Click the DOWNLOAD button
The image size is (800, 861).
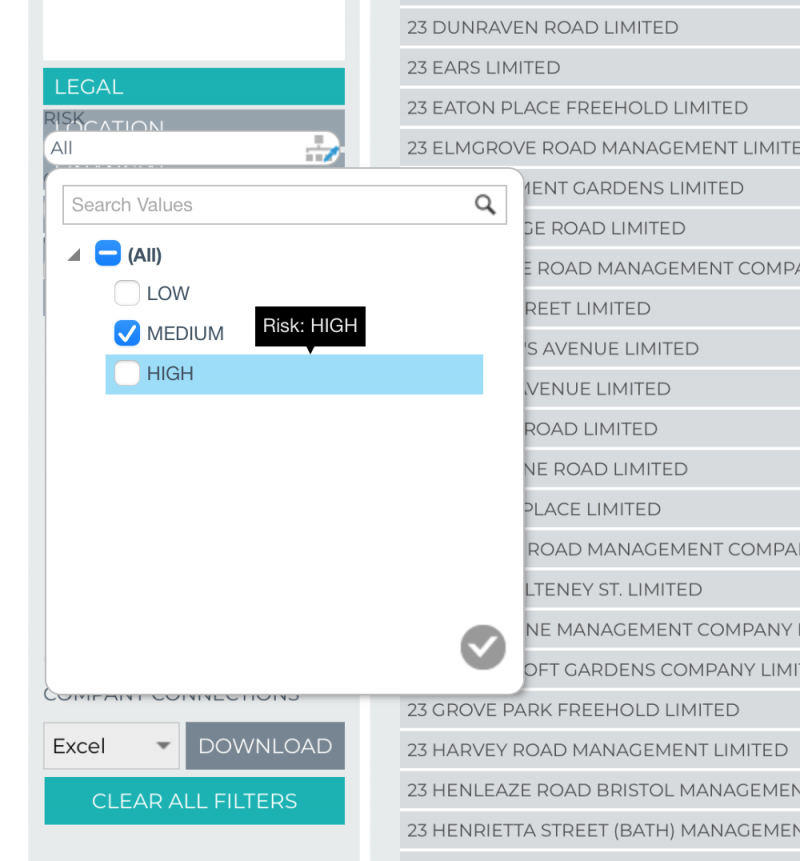click(264, 745)
